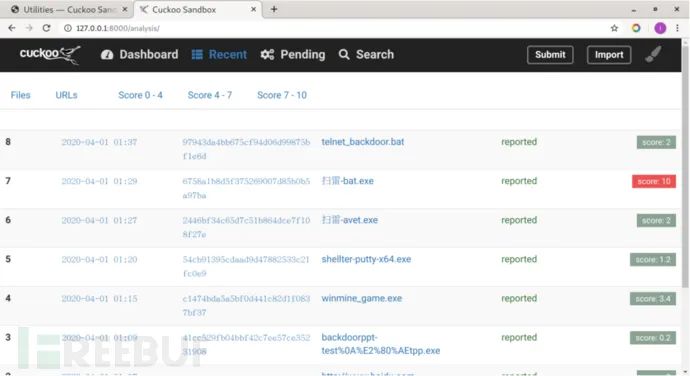
Task: Filter analyses by Score 7 - 10
Action: [x=282, y=95]
